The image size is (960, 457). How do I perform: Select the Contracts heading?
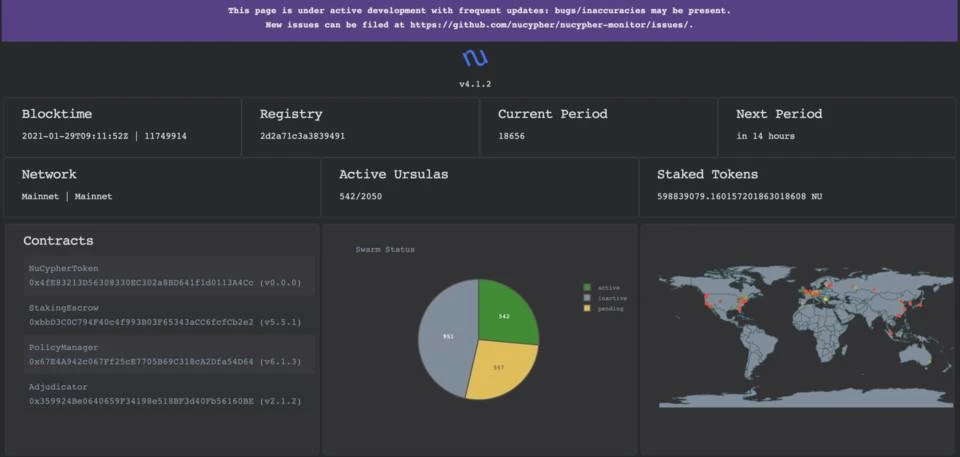pos(58,241)
